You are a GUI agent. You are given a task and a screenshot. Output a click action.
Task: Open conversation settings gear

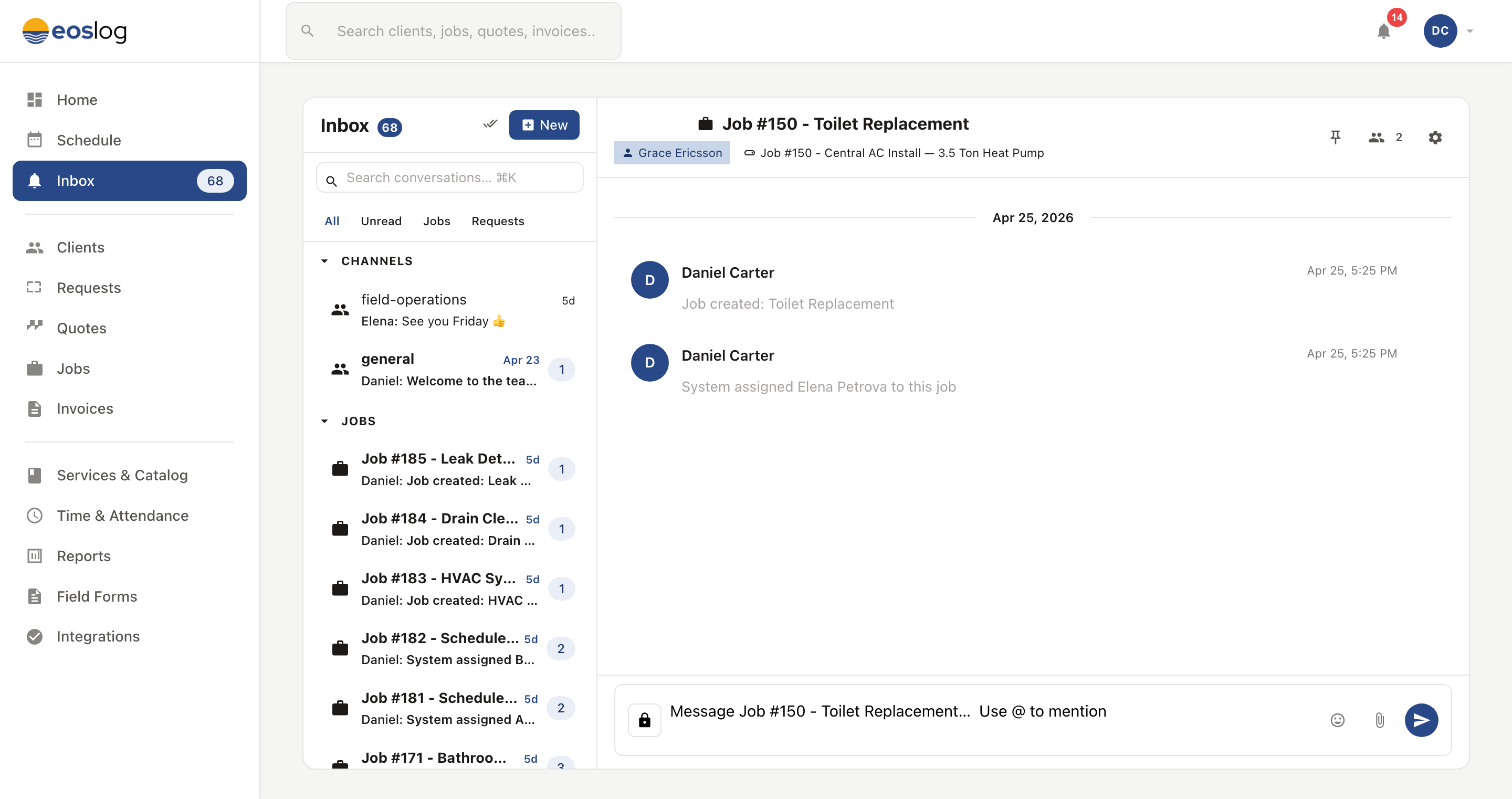click(1435, 138)
